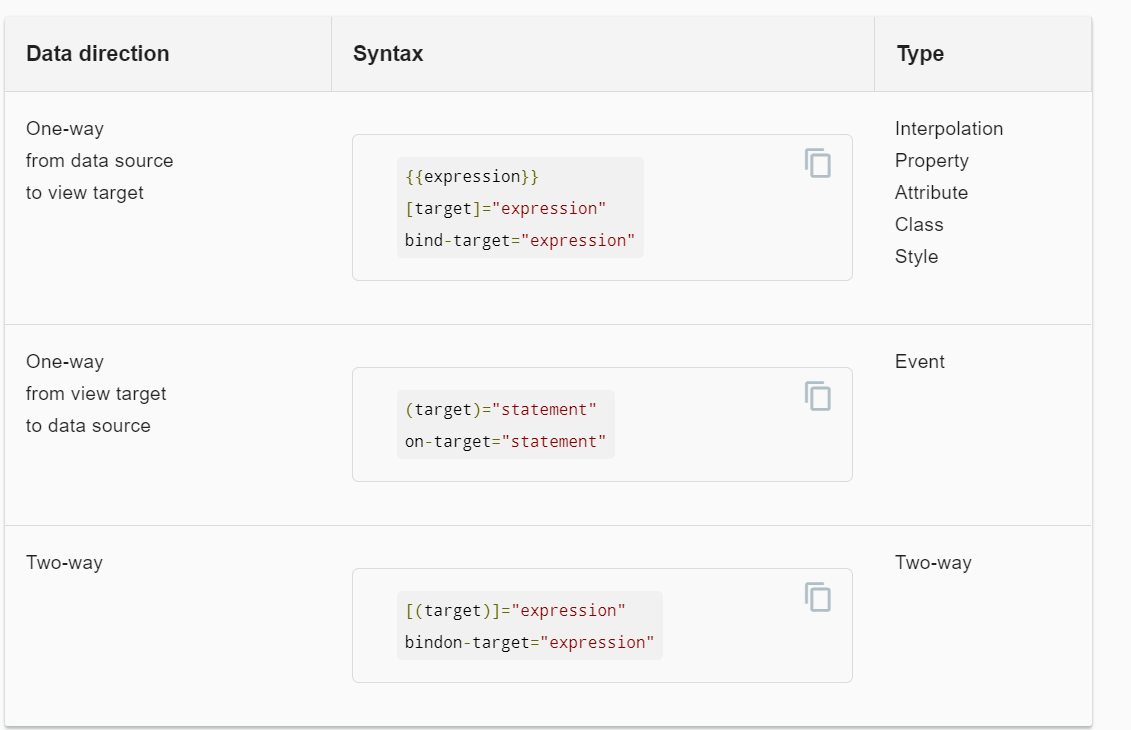Screen dimensions: 1131x730
Task: Click the [target]="expression" code line
Action: (x=505, y=208)
